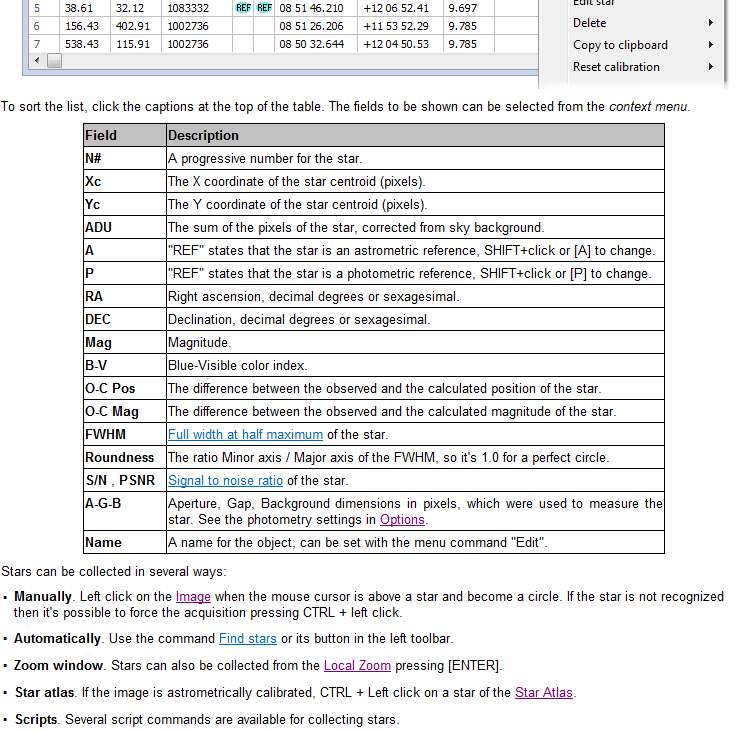This screenshot has height=731, width=736.
Task: Click the bold 'Scripts' bullet heading
Action: pyautogui.click(x=36, y=720)
